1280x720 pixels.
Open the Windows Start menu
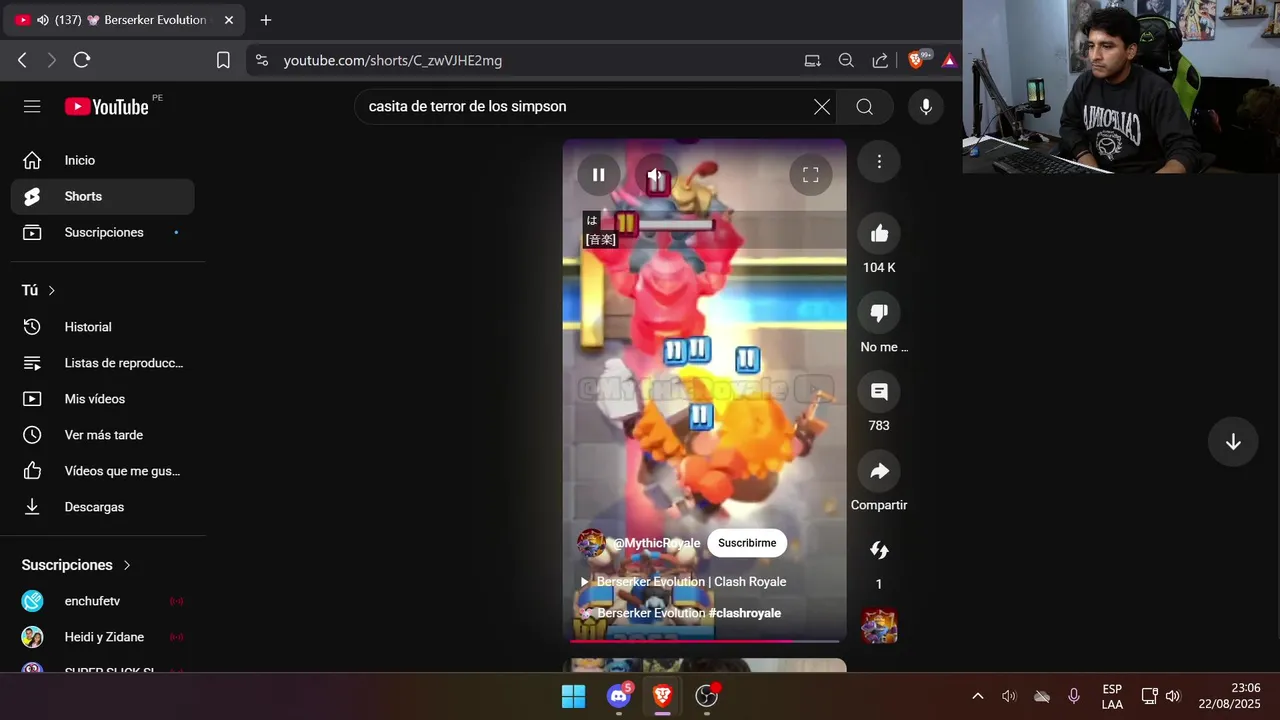pyautogui.click(x=573, y=696)
